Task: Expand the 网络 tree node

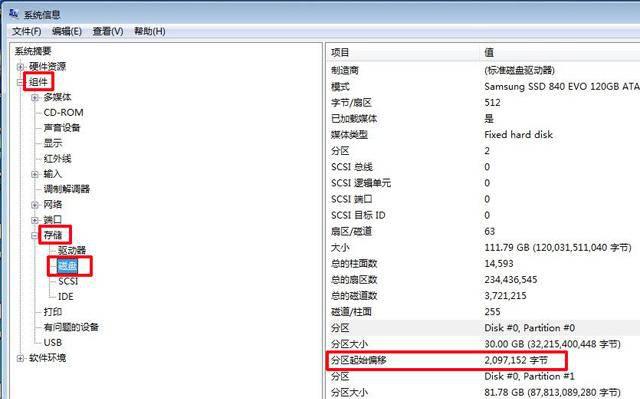Action: coord(35,205)
